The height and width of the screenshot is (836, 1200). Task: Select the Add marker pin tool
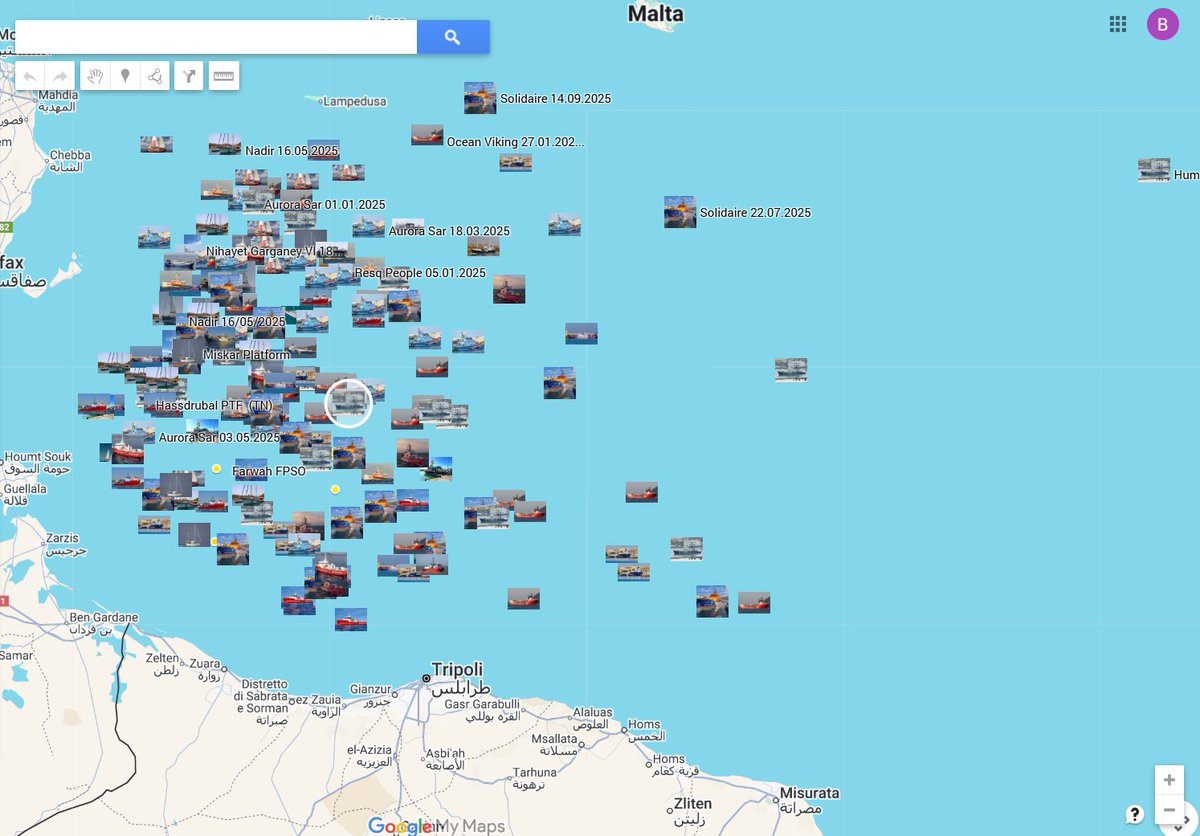point(125,76)
